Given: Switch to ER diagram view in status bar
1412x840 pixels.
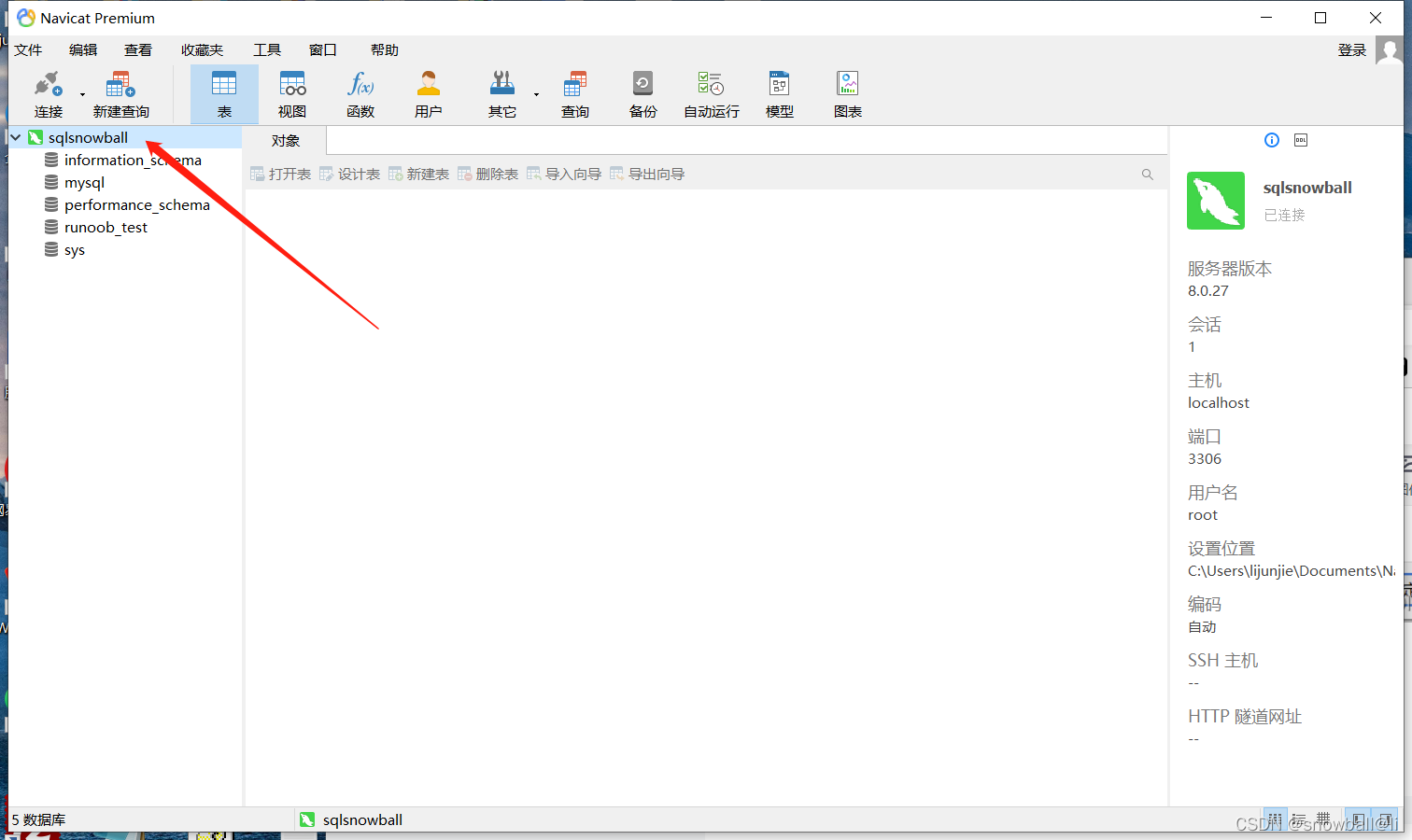Looking at the screenshot, I should 1324,819.
